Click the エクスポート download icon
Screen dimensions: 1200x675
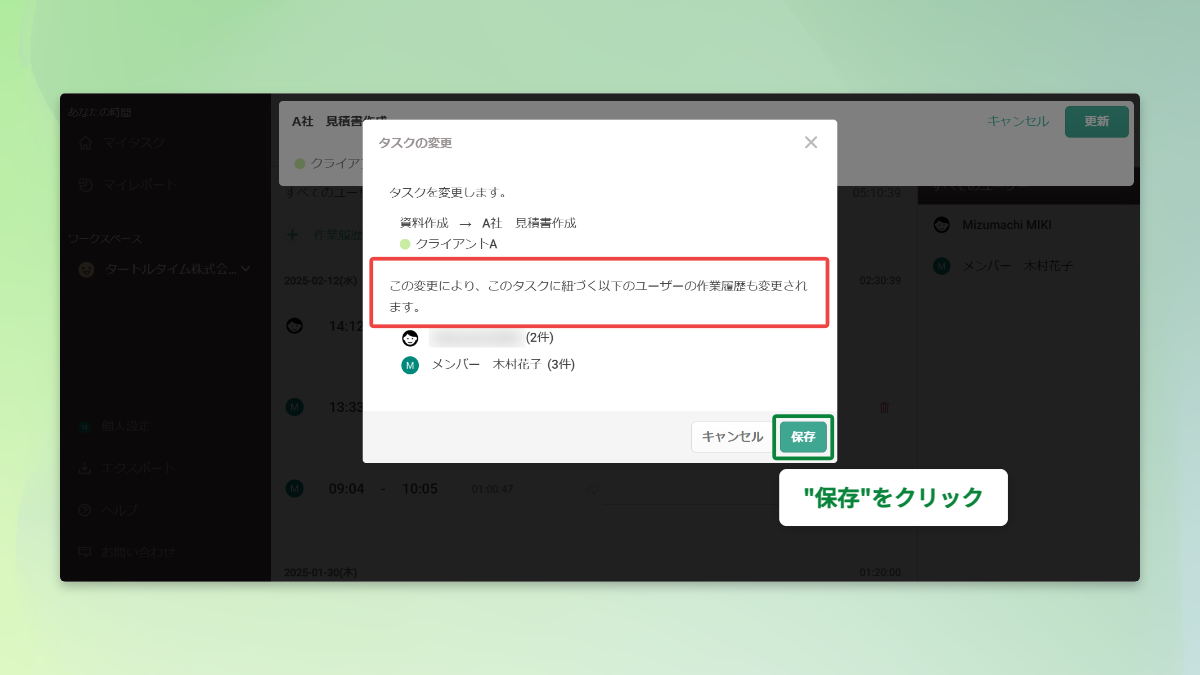pos(84,468)
